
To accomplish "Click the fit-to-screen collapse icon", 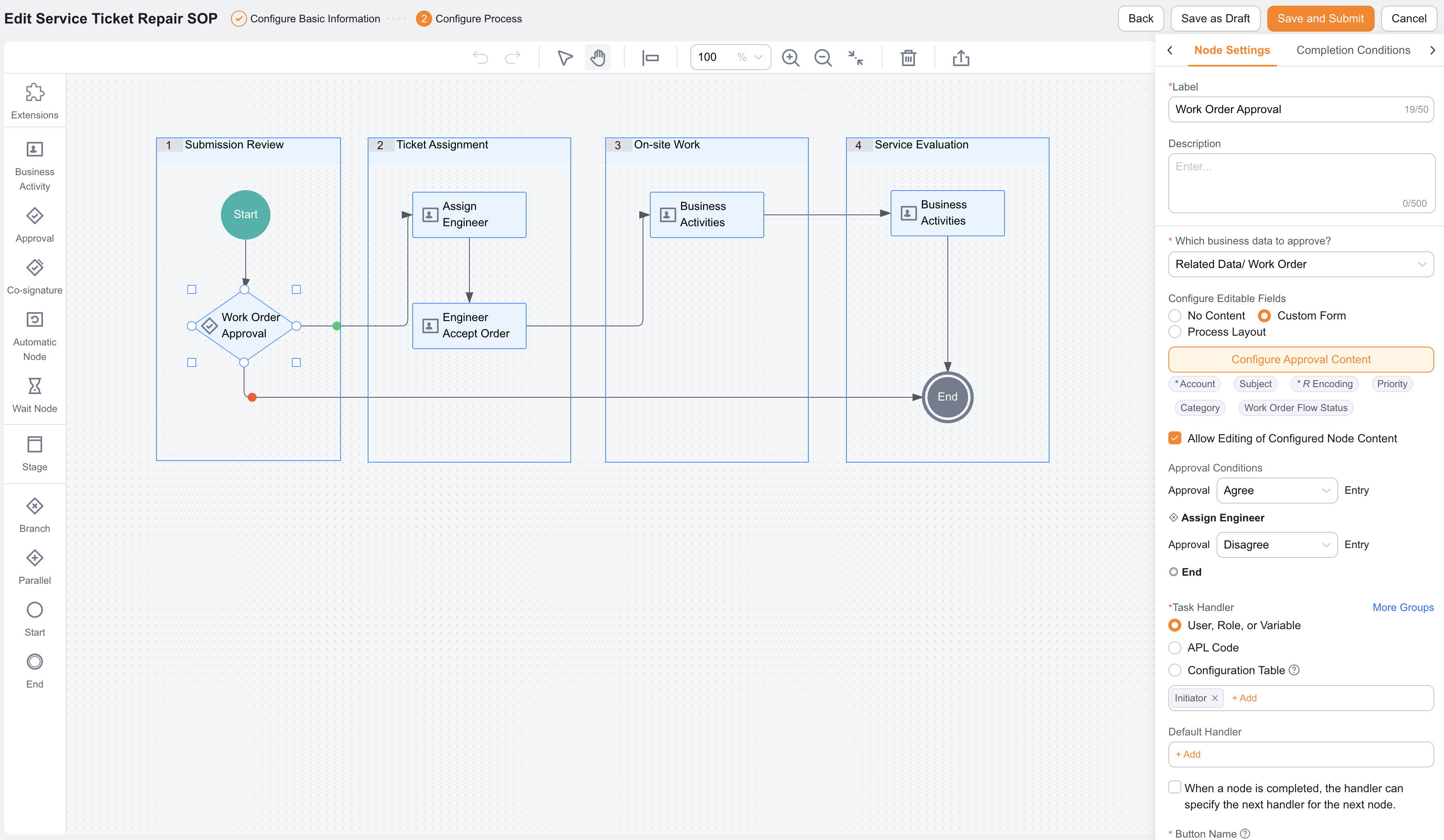I will pyautogui.click(x=855, y=57).
